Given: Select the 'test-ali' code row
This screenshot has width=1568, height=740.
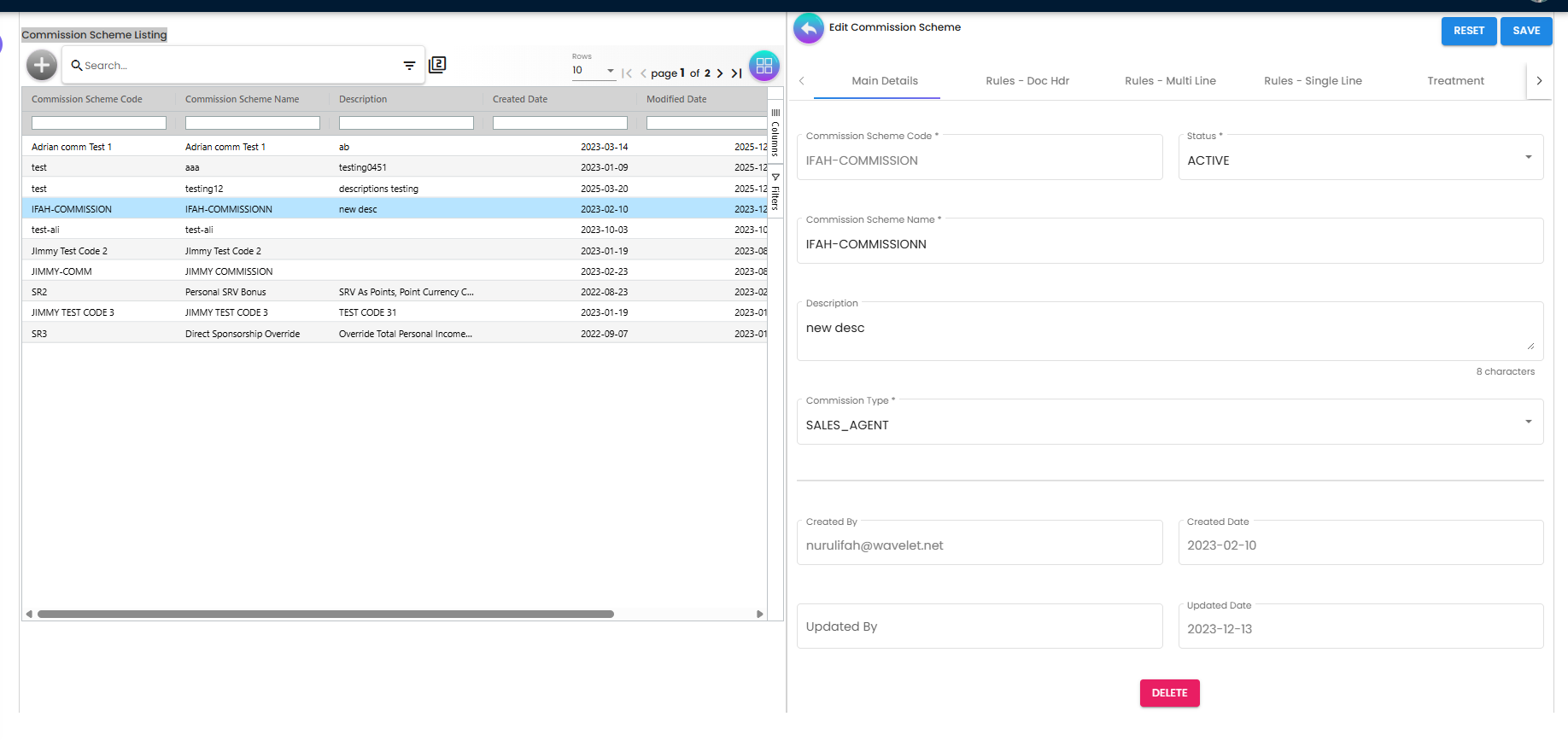Looking at the screenshot, I should [x=395, y=230].
